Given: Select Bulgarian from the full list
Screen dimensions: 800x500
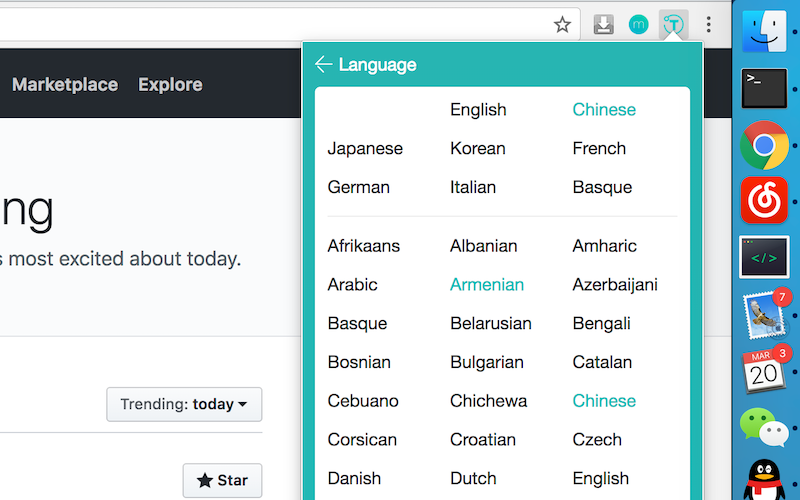Looking at the screenshot, I should tap(487, 363).
